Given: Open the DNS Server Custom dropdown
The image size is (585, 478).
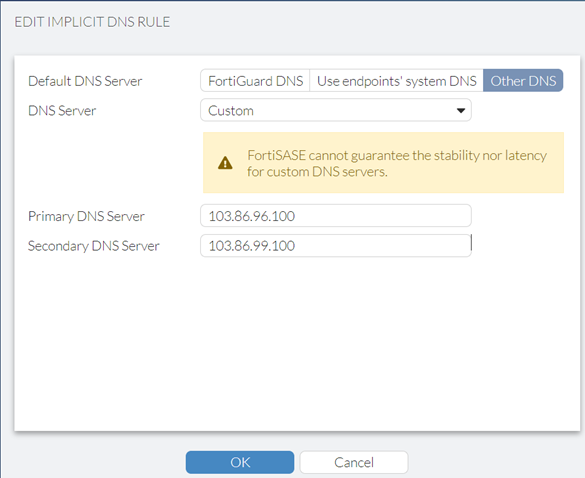Looking at the screenshot, I should click(336, 110).
